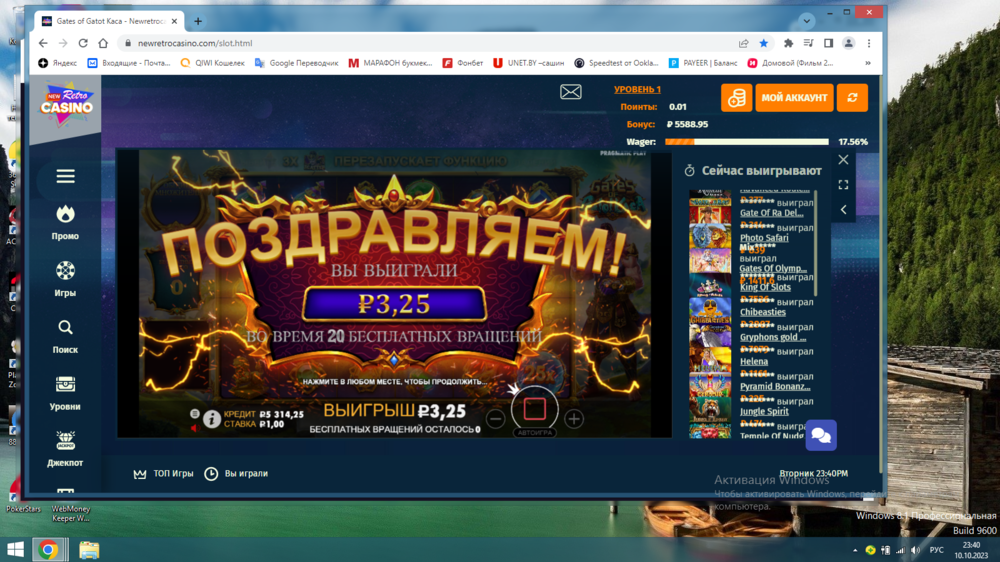Switch to the Вы играли tab
The image size is (1000, 562).
236,474
